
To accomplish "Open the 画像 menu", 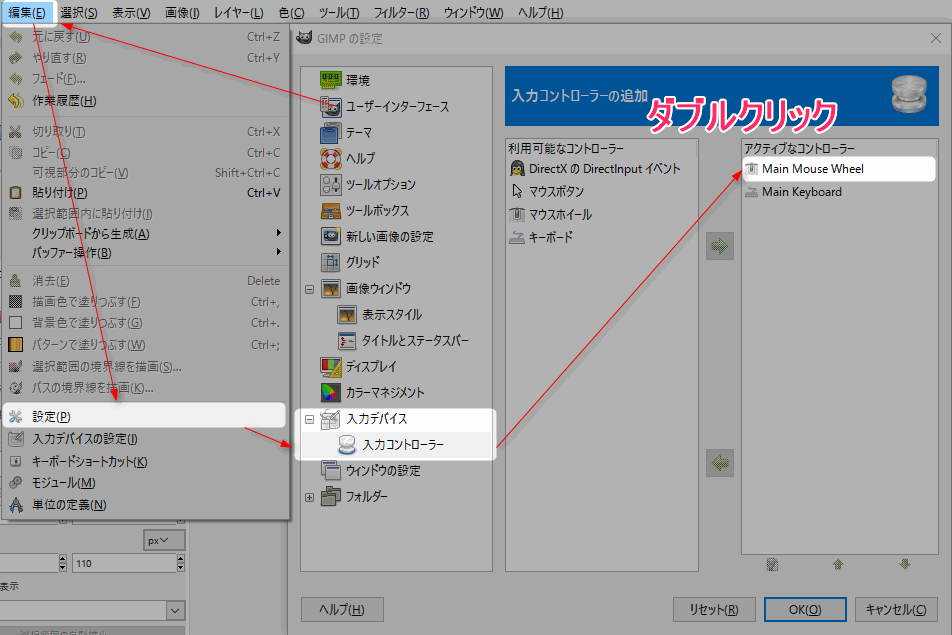I will 182,12.
